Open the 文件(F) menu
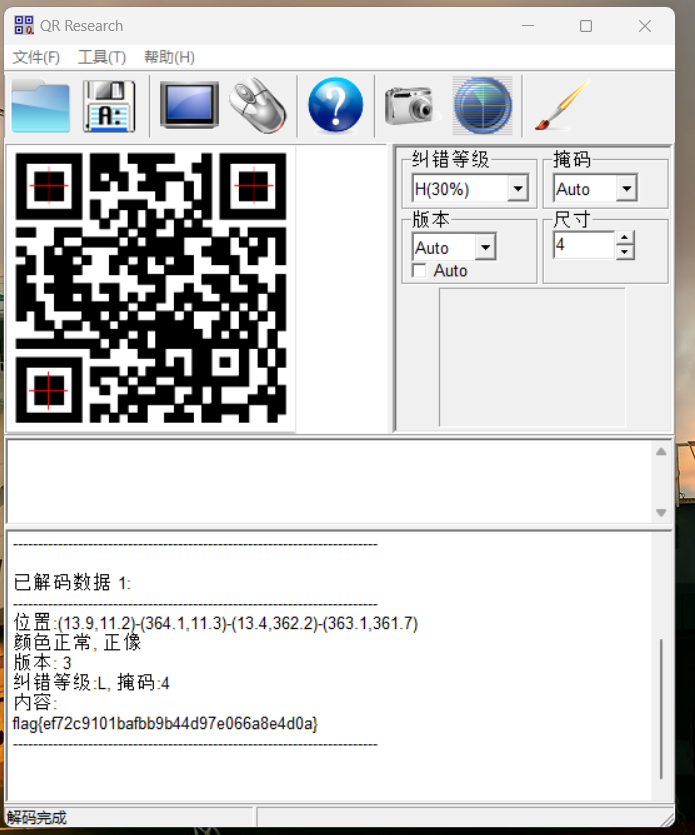Screen dimensions: 695x835 [x=36, y=57]
